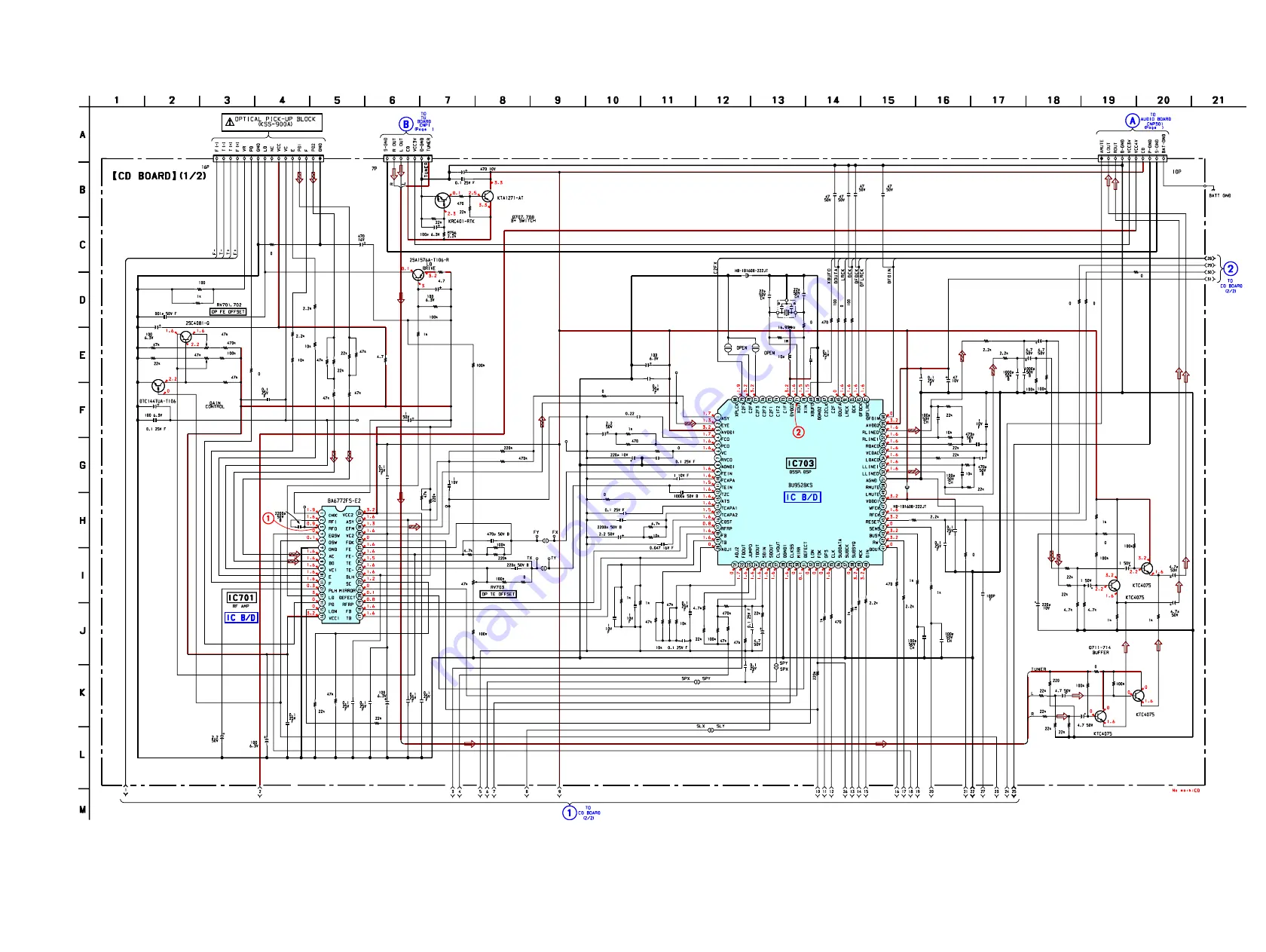The height and width of the screenshot is (952, 1266).
Task: Click the red circled 1 near BA6772FS-E2
Action: point(268,518)
